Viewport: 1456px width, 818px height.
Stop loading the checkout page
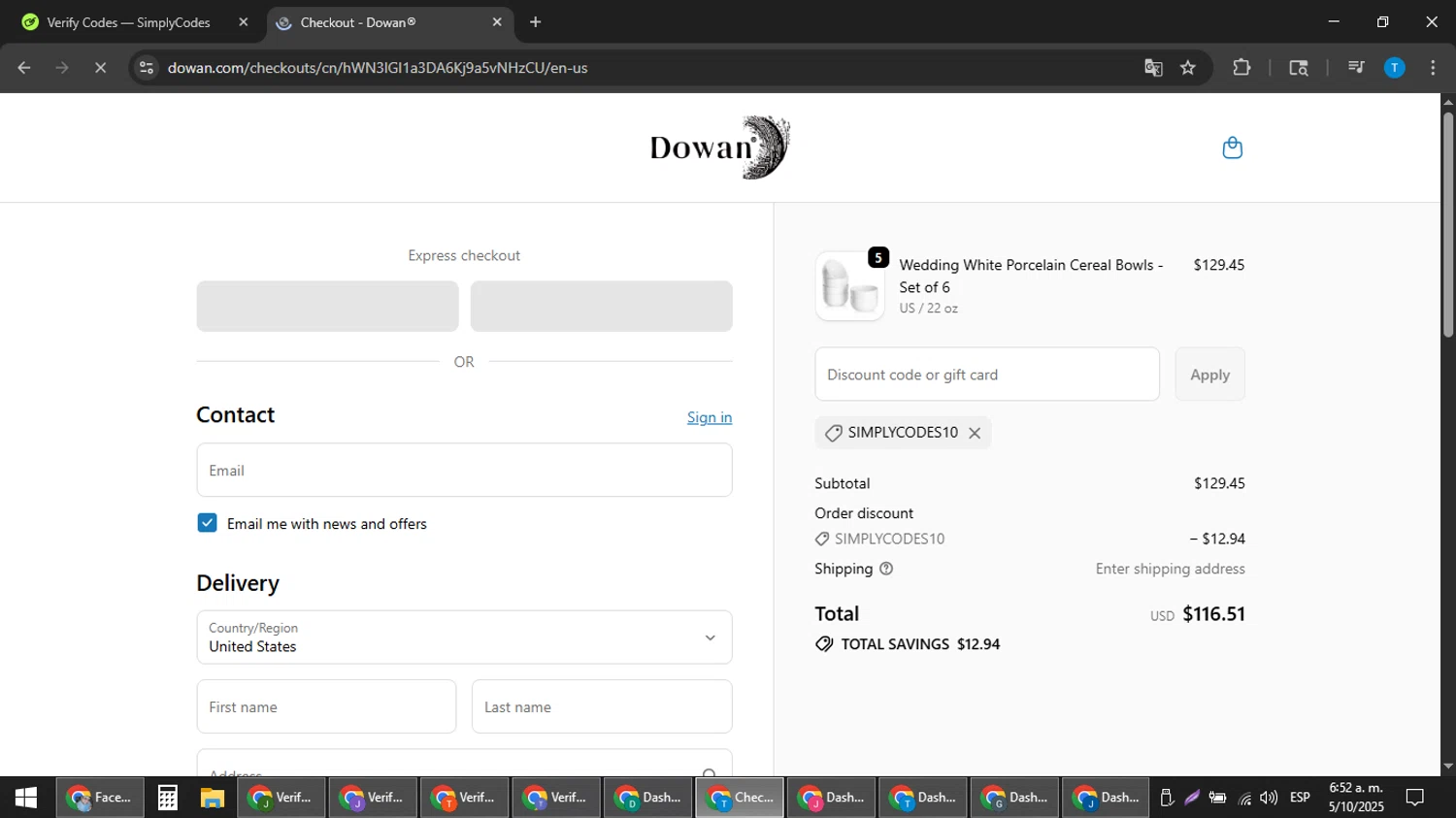pyautogui.click(x=100, y=68)
